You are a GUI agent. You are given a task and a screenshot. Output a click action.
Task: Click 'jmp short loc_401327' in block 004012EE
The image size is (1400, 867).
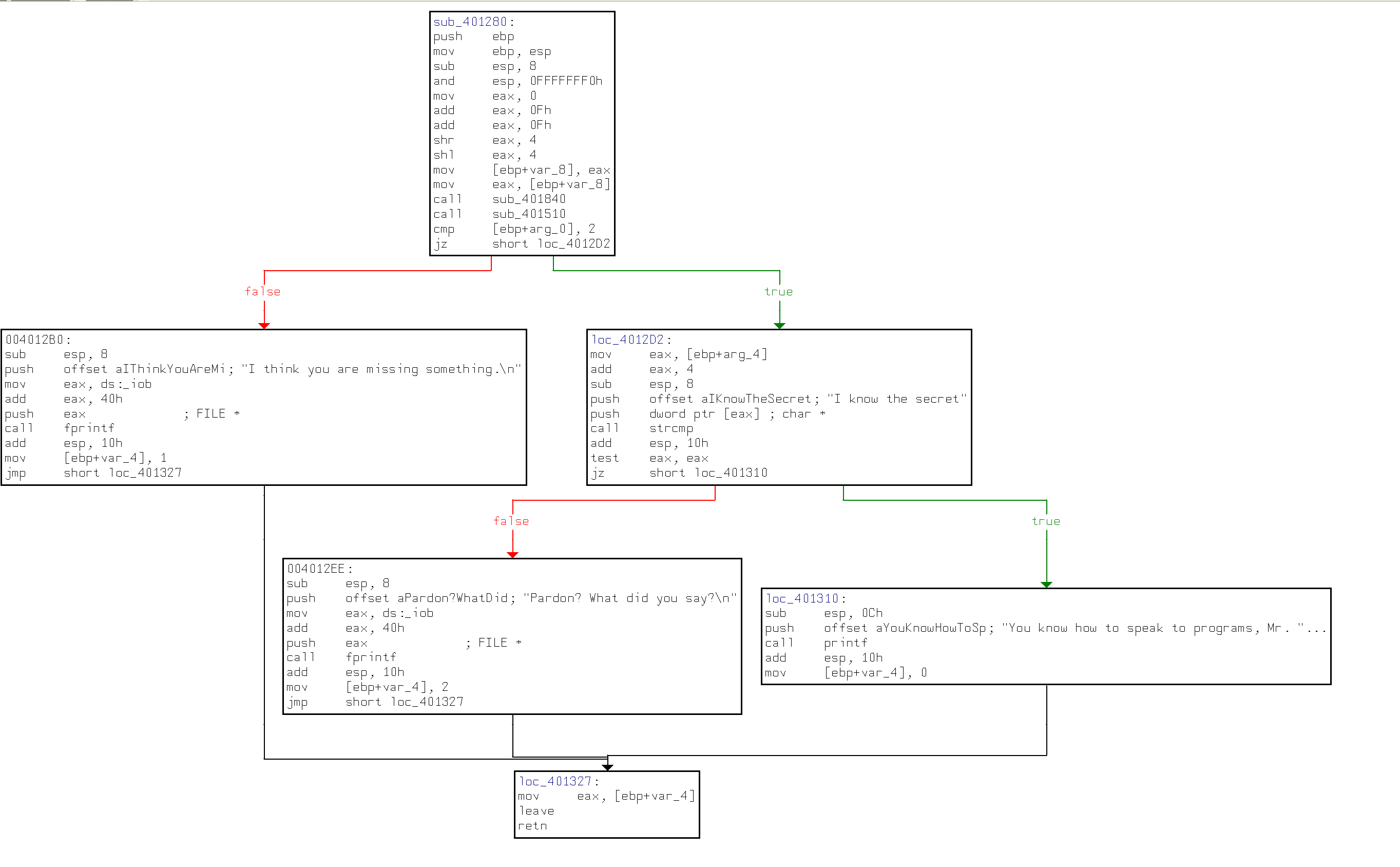pyautogui.click(x=375, y=702)
